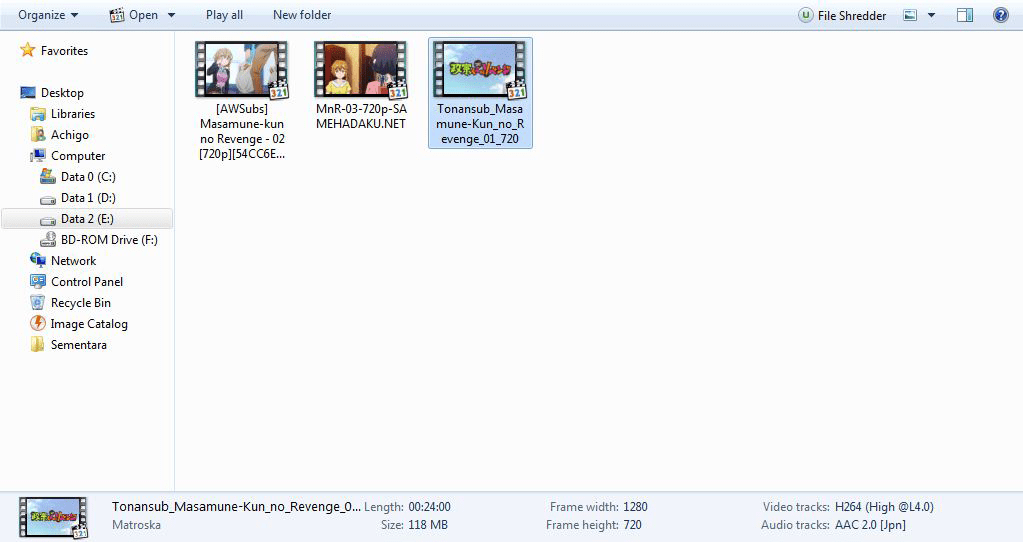Click the Image Catalog lightning icon
The width and height of the screenshot is (1023, 542).
[38, 323]
